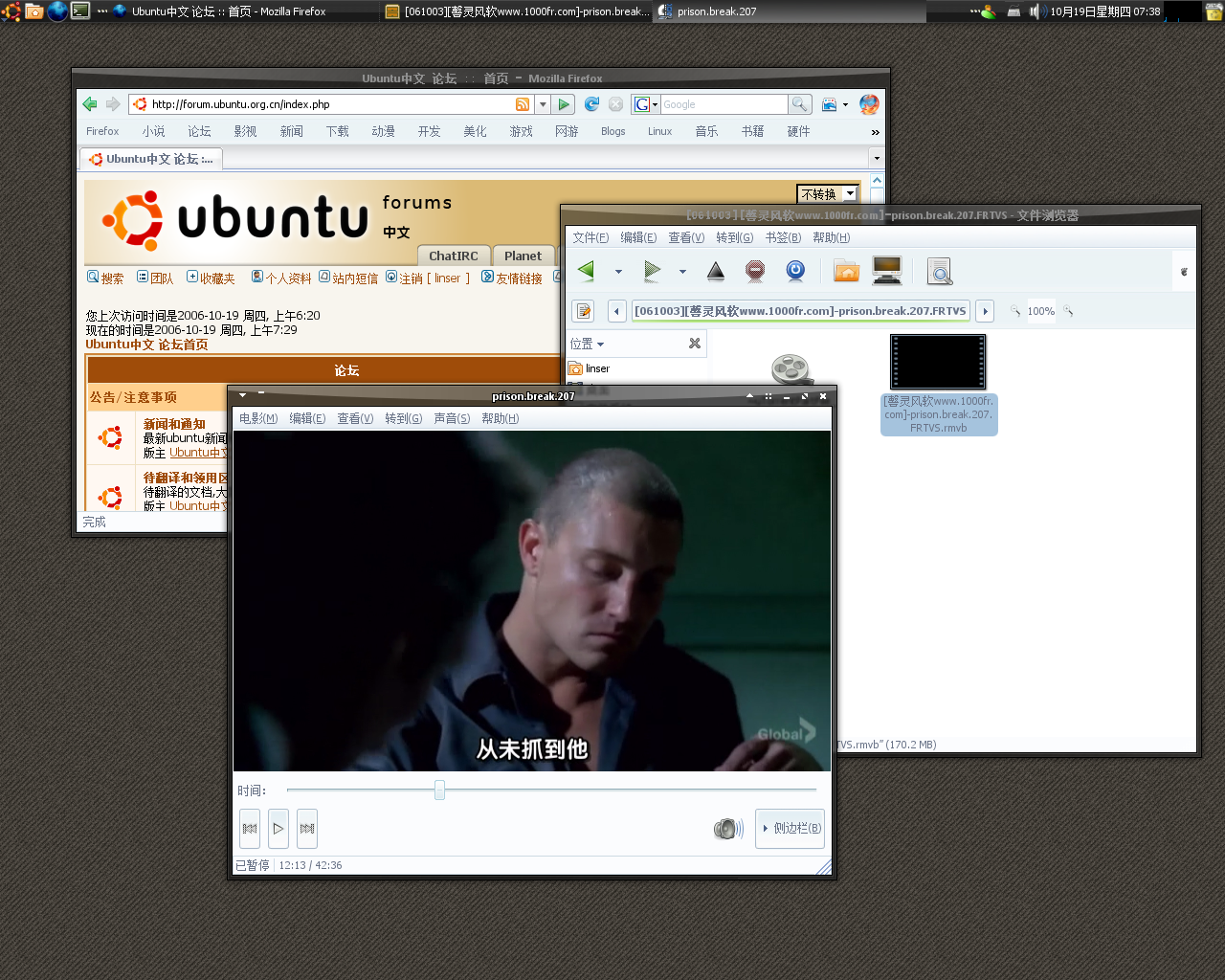Open the 电影 menu in movie player
The image size is (1225, 980).
258,418
